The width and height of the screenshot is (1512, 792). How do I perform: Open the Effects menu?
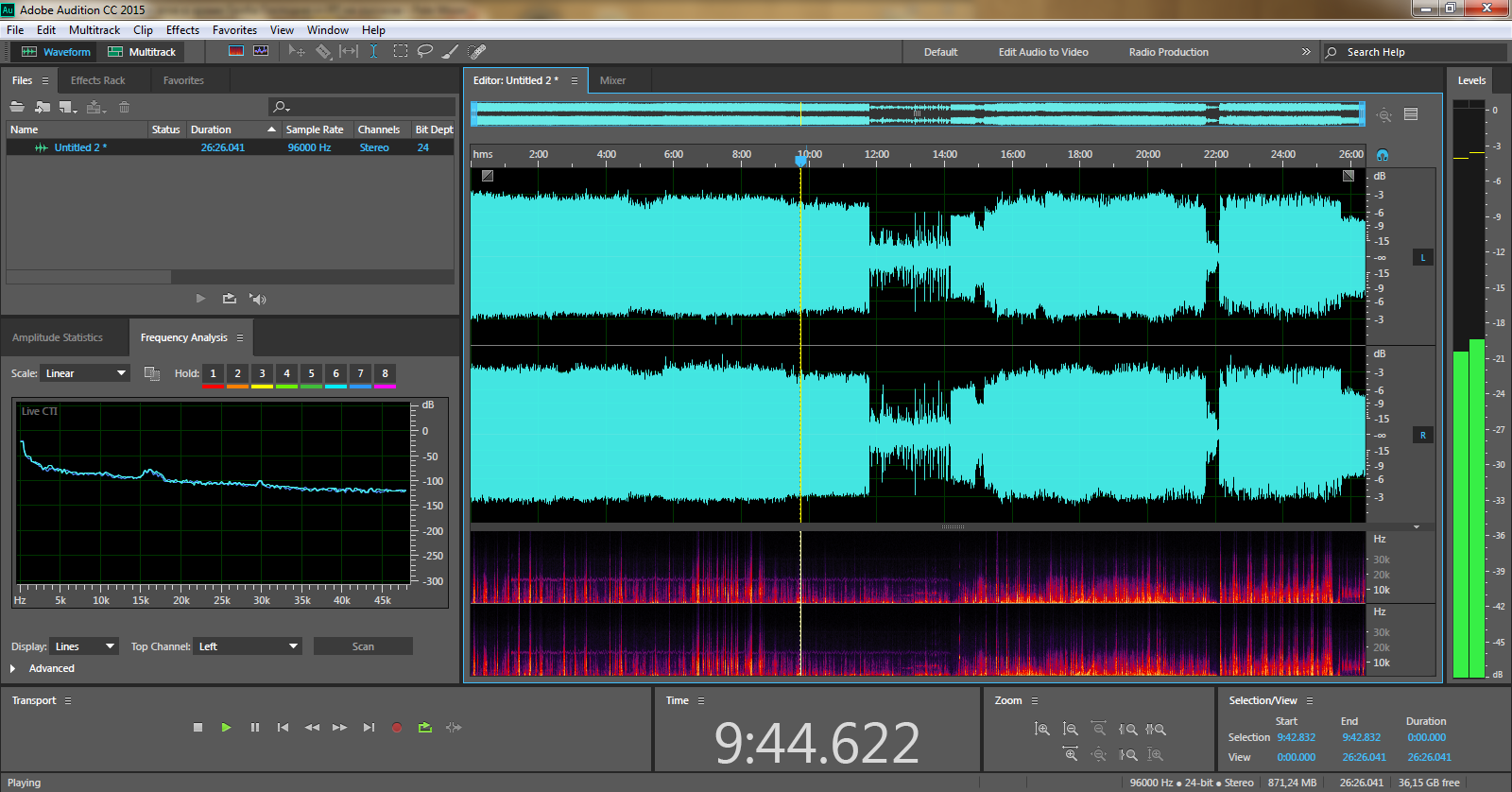tap(182, 30)
